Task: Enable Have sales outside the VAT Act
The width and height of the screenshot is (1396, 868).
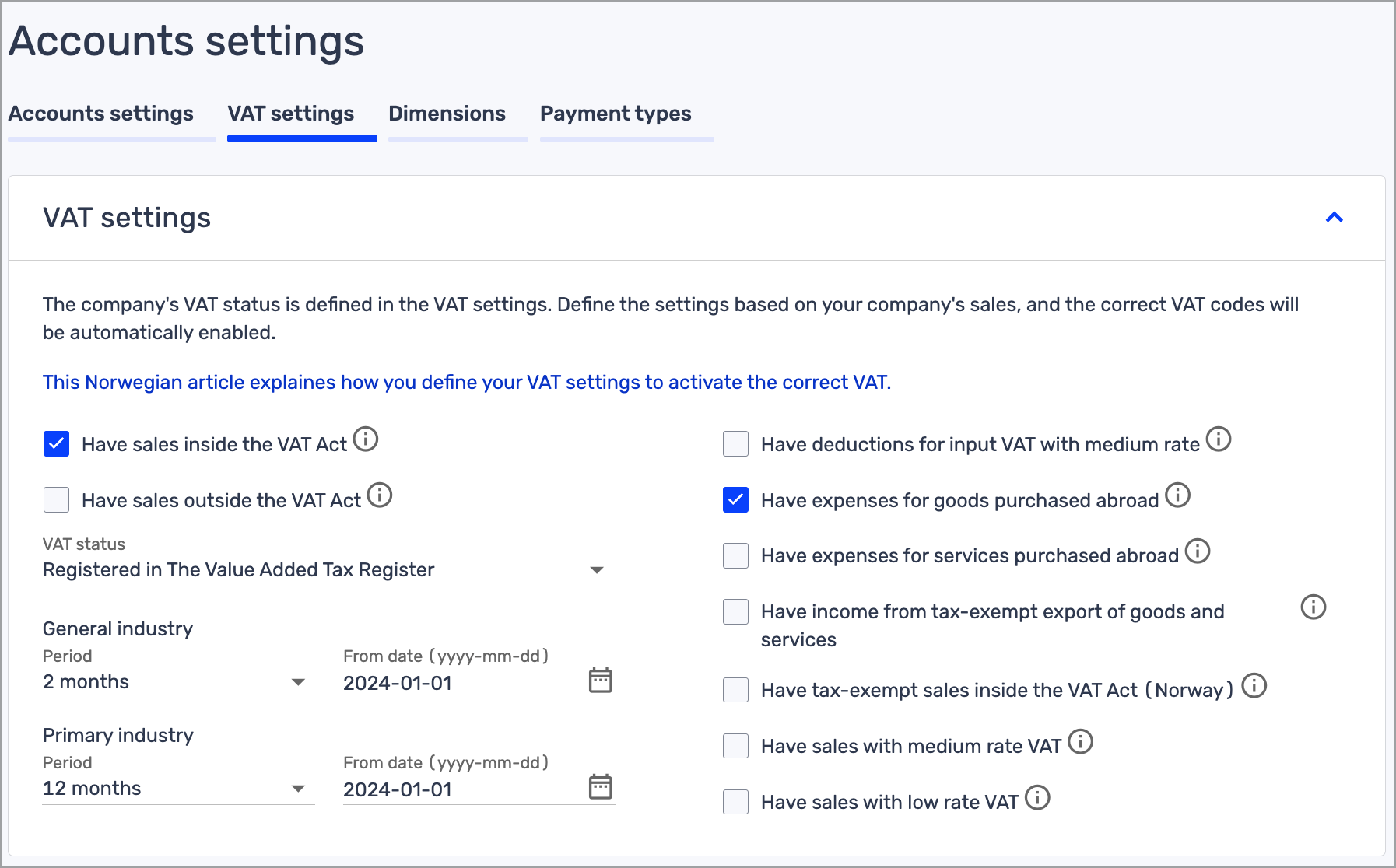Action: 57,500
